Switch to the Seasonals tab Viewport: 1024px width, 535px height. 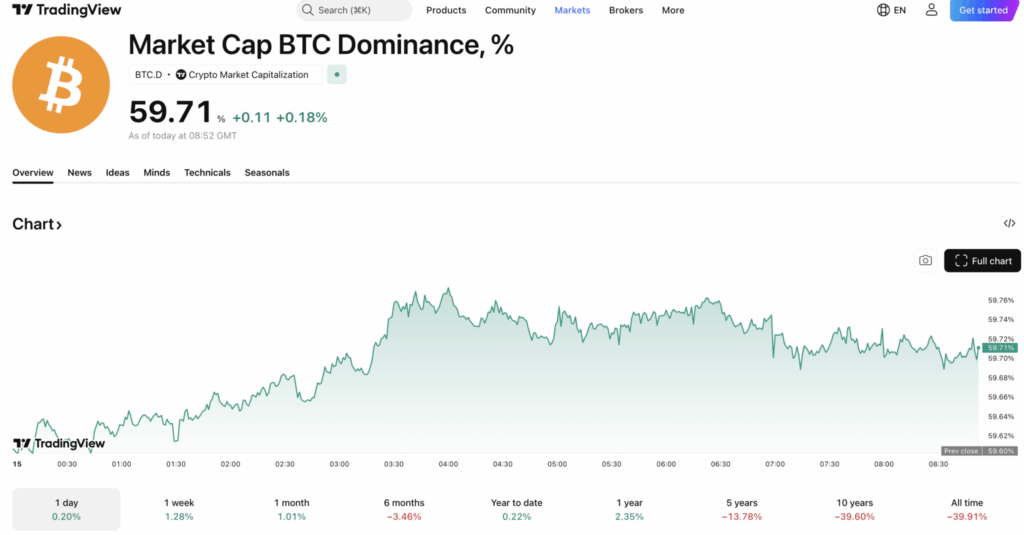(266, 172)
